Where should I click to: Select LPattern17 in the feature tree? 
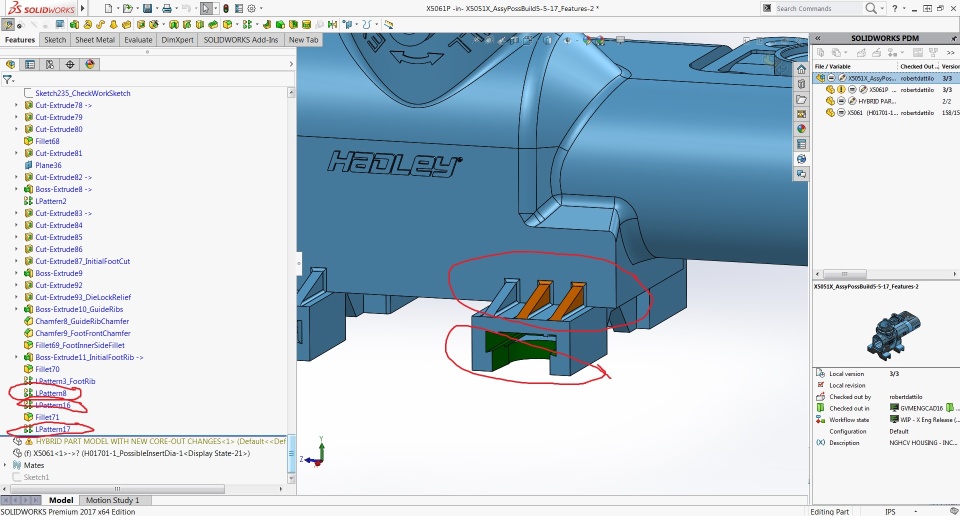pos(53,429)
